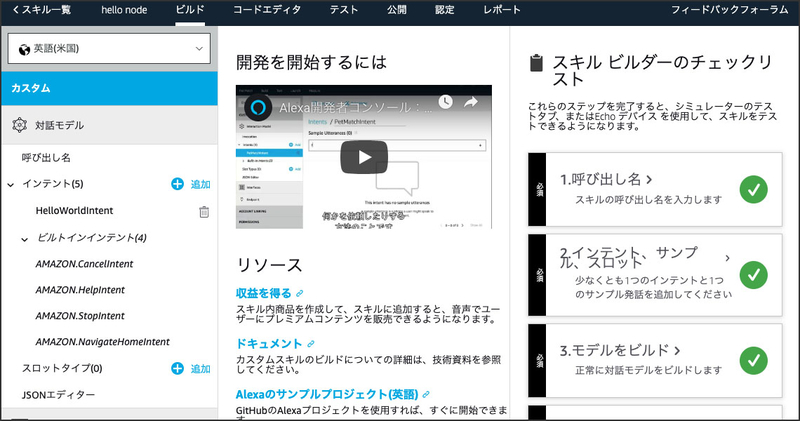Screen dimensions: 800x421
Task: Switch to the テスト tab
Action: tap(343, 10)
